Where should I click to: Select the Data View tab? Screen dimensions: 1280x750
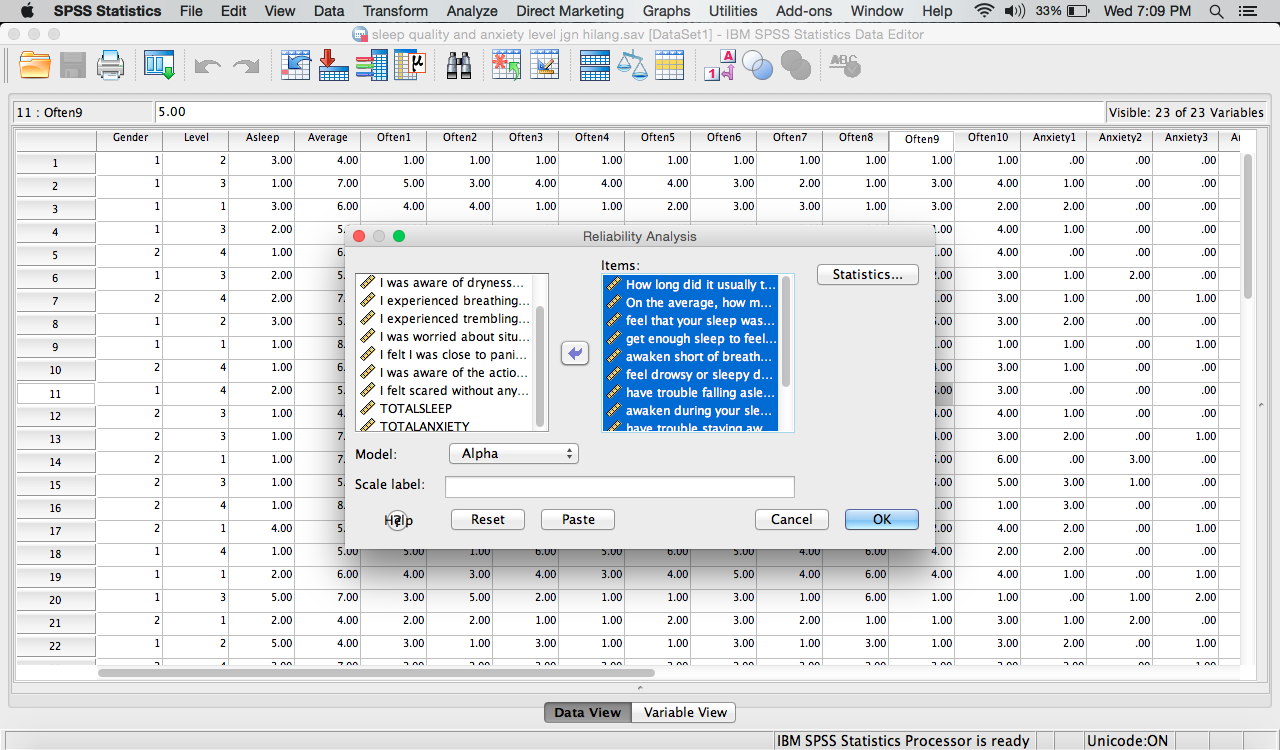click(x=588, y=713)
